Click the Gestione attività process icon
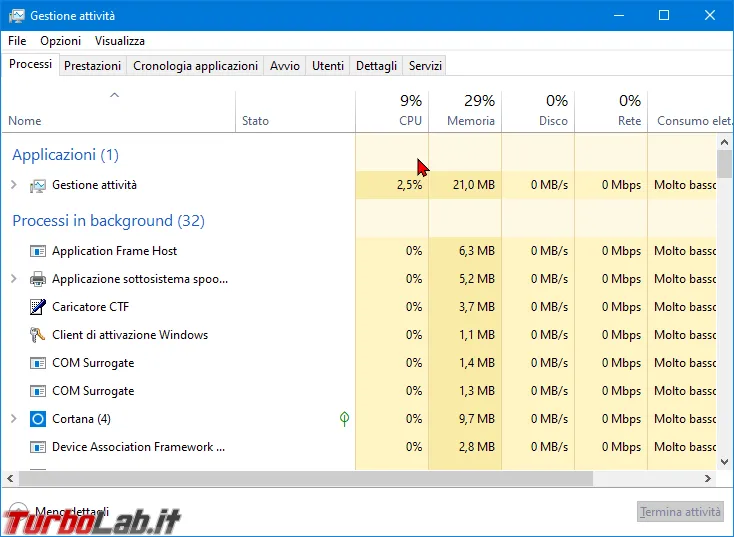 (37, 185)
